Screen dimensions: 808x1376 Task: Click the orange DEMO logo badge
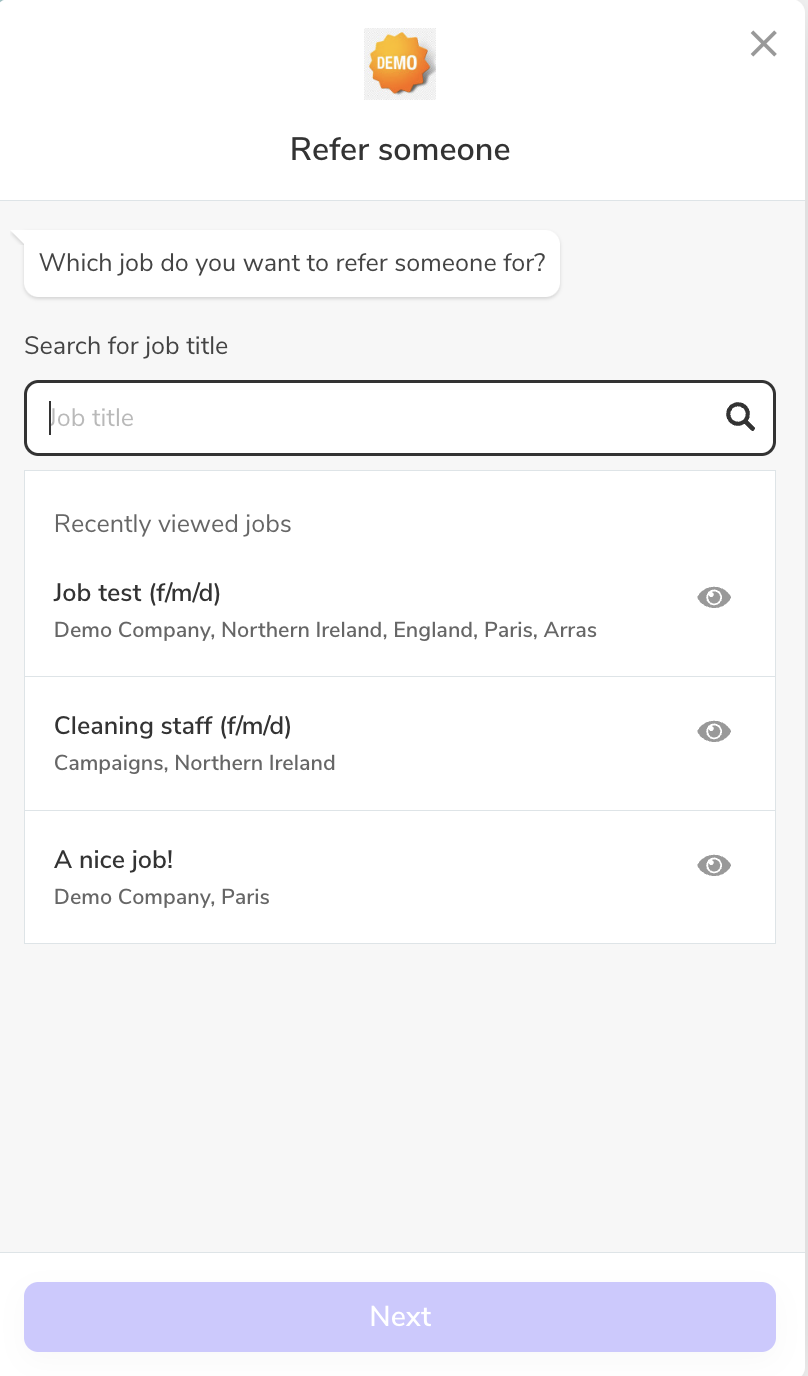tap(400, 63)
